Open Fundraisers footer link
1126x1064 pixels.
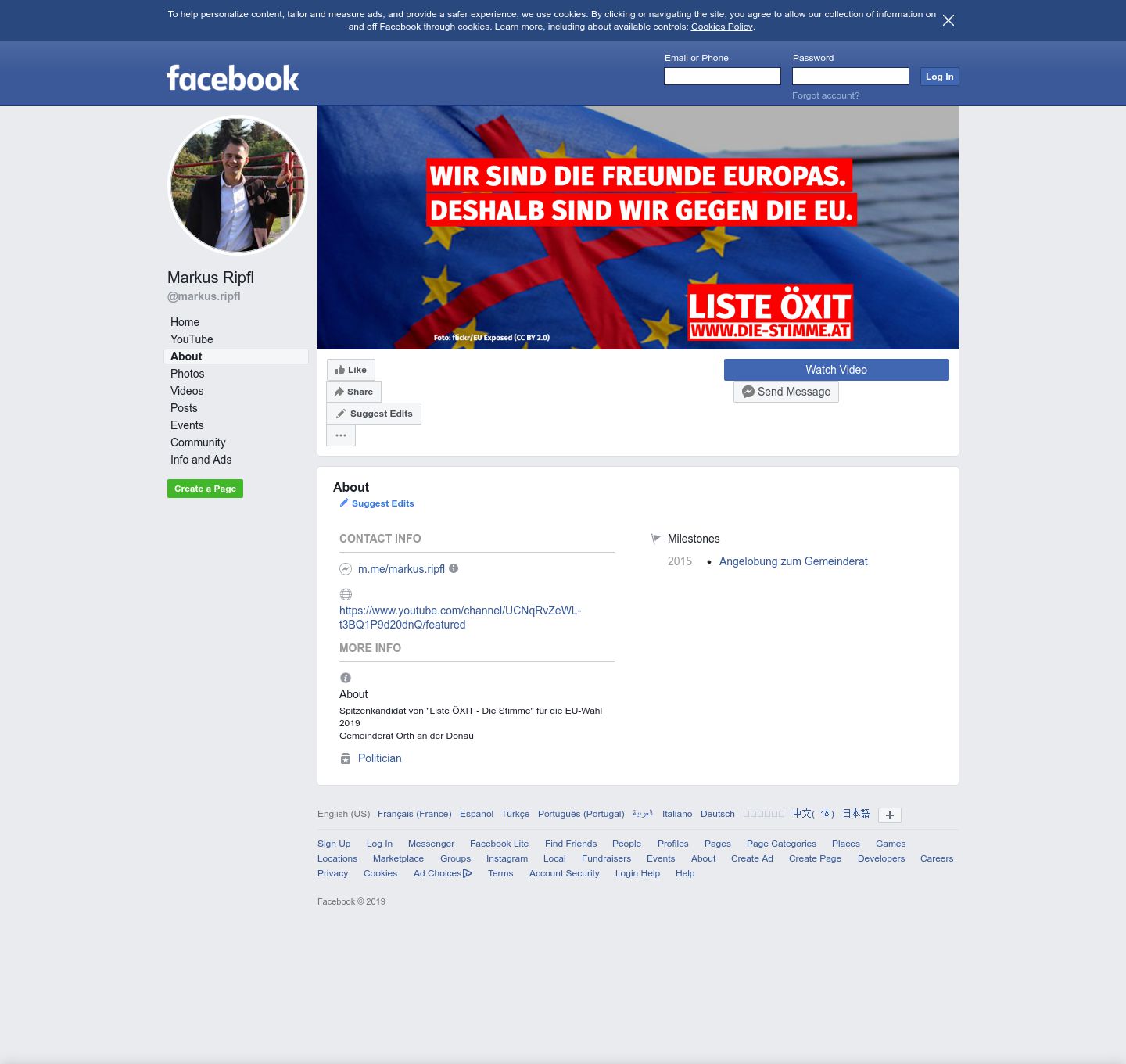click(606, 858)
